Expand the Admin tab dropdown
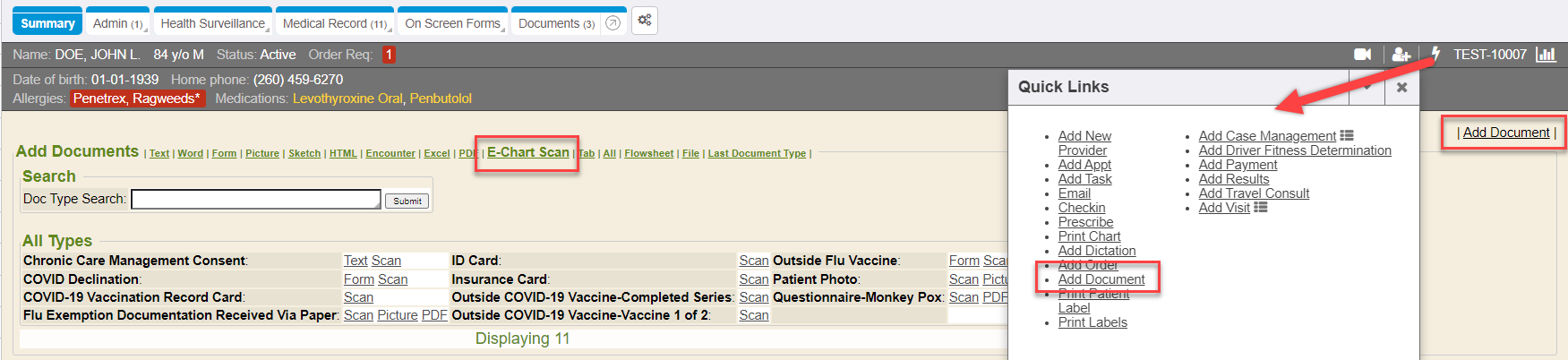Viewport: 1568px width, 360px height. click(145, 30)
